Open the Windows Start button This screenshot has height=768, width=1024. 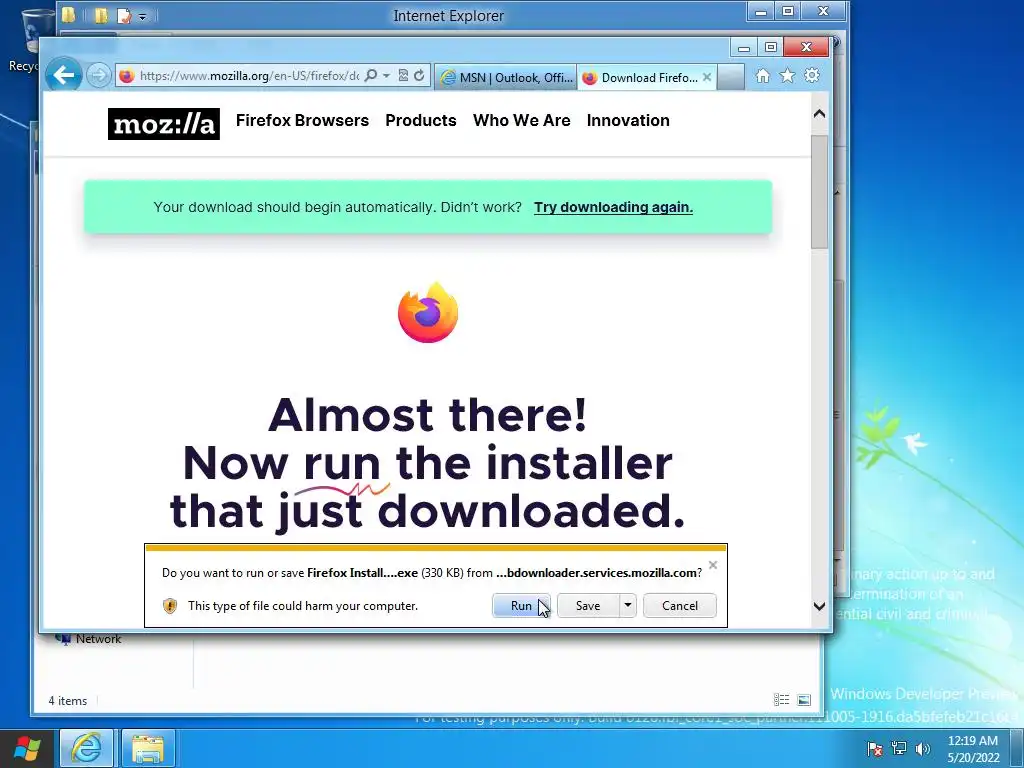tap(27, 748)
